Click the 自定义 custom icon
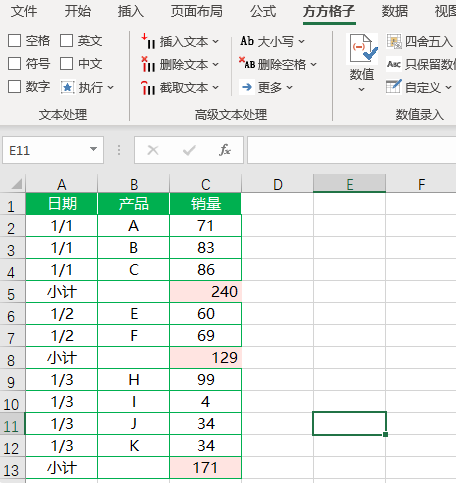461x490 pixels. tap(394, 87)
